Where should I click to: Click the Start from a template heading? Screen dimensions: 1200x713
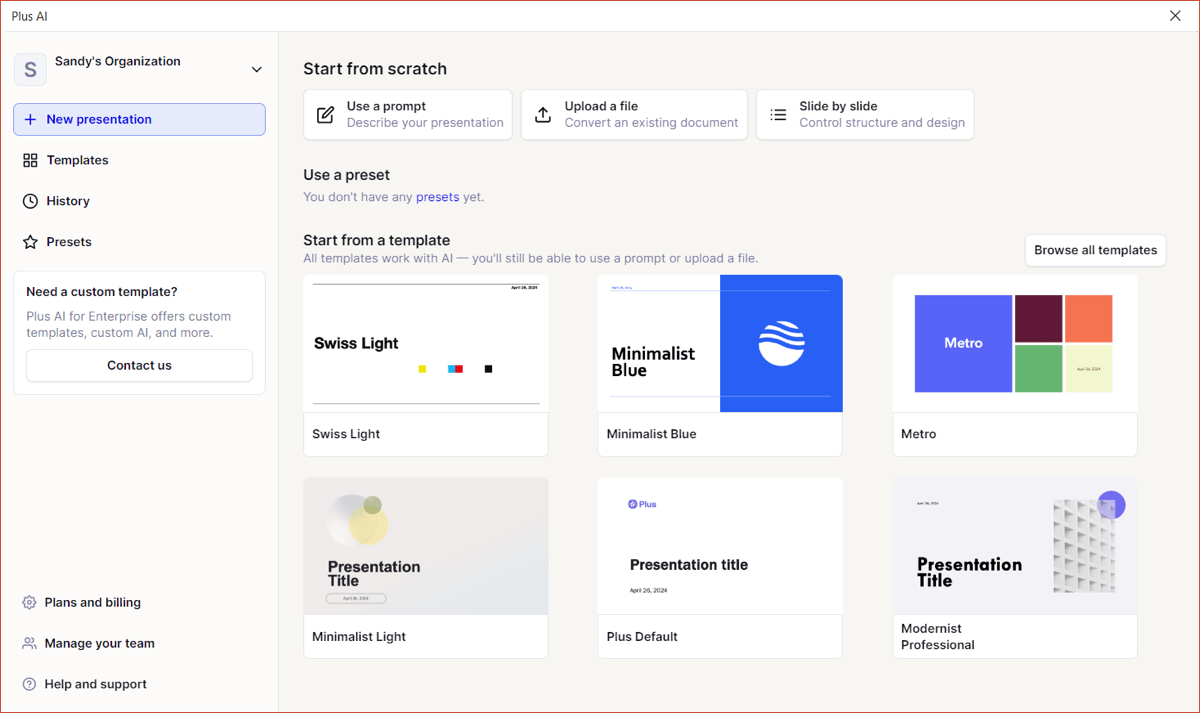coord(377,240)
